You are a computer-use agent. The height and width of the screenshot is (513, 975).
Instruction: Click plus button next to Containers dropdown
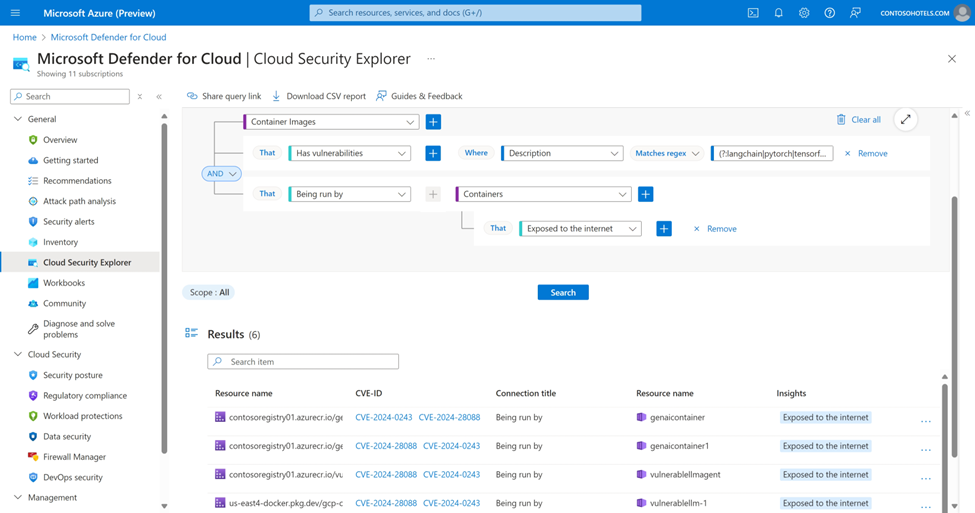click(645, 194)
